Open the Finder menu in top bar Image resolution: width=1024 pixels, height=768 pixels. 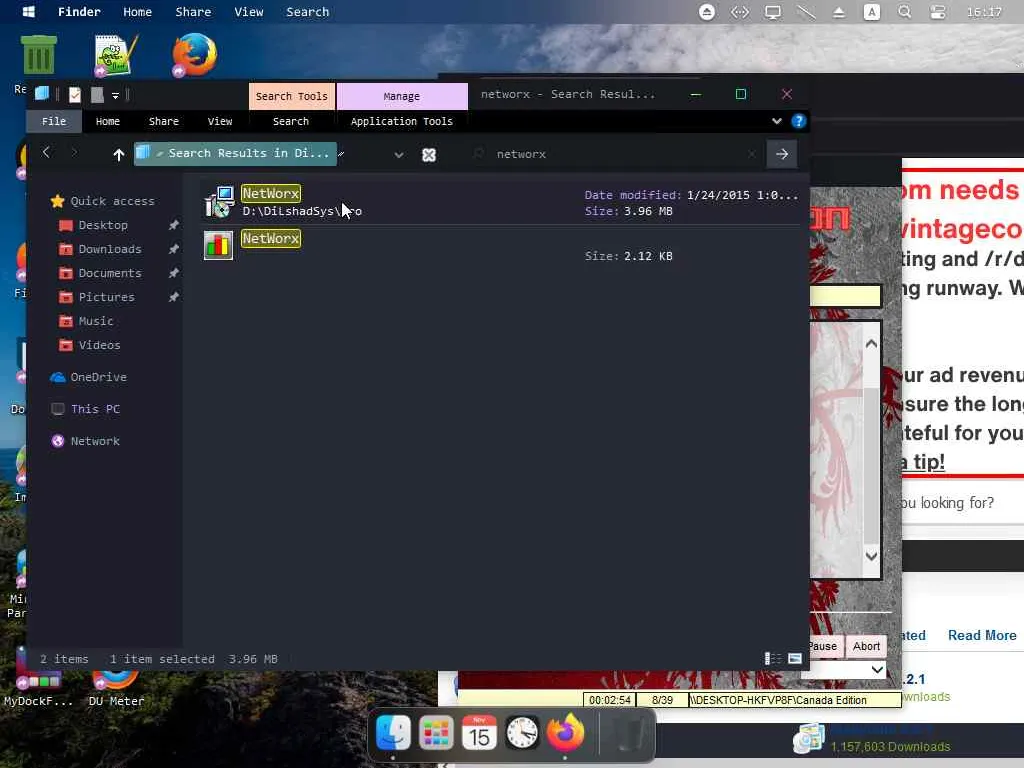(79, 12)
